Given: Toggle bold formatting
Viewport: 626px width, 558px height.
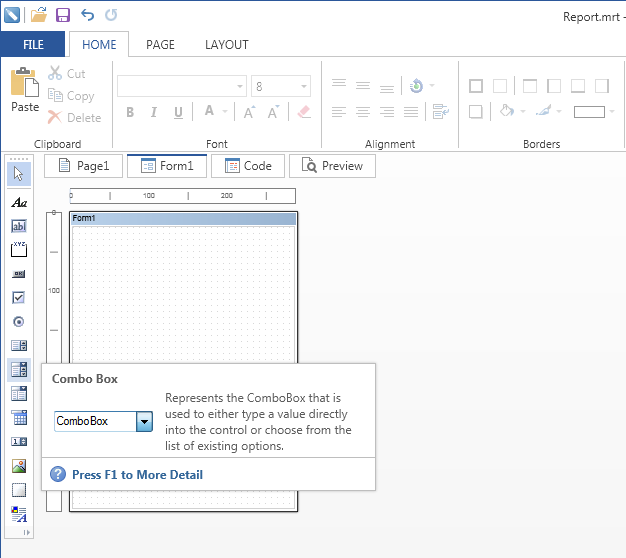Looking at the screenshot, I should coord(130,112).
